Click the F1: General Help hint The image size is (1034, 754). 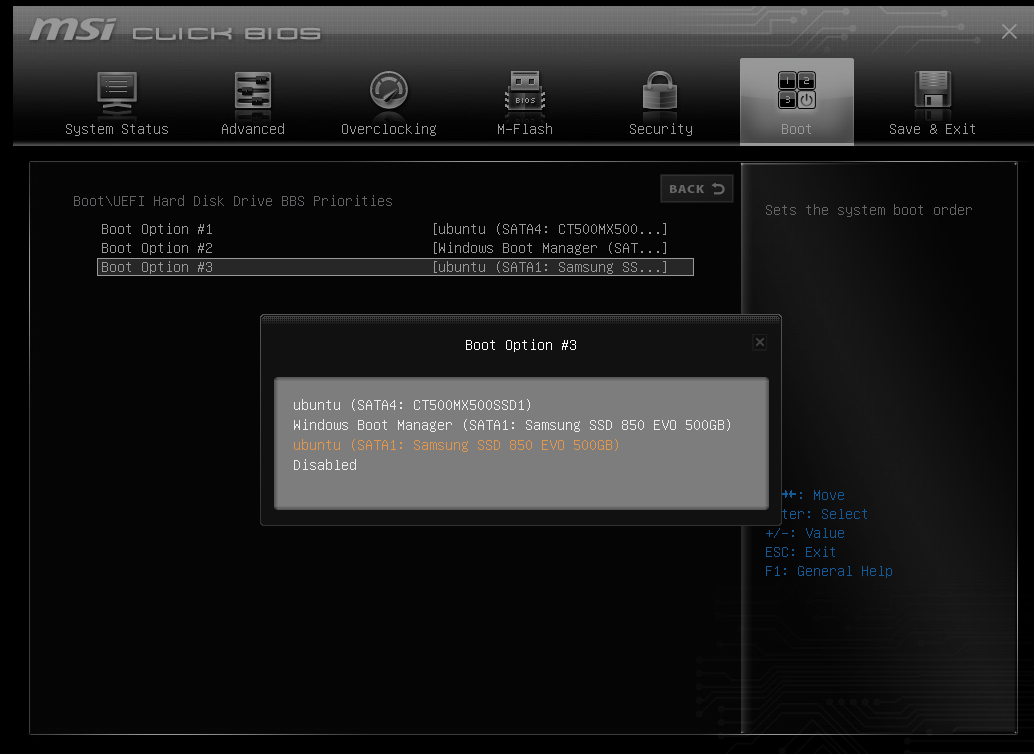[829, 571]
